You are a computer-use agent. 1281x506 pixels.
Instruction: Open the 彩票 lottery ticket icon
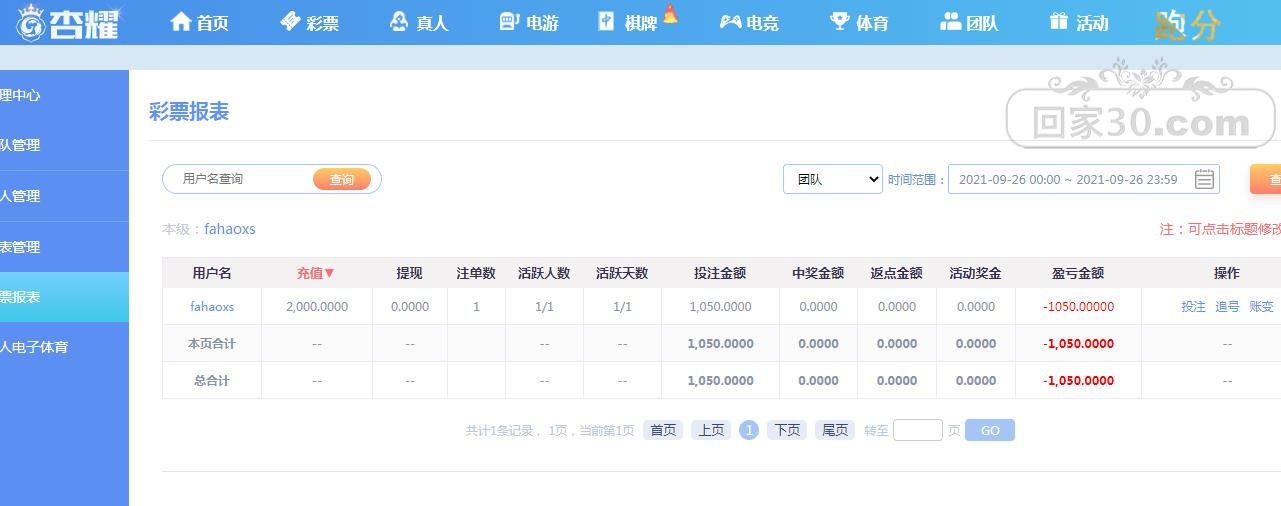(290, 21)
